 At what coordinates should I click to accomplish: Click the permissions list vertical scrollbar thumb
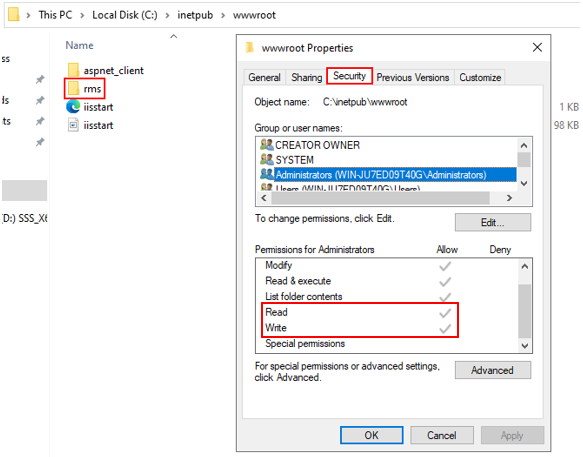525,311
